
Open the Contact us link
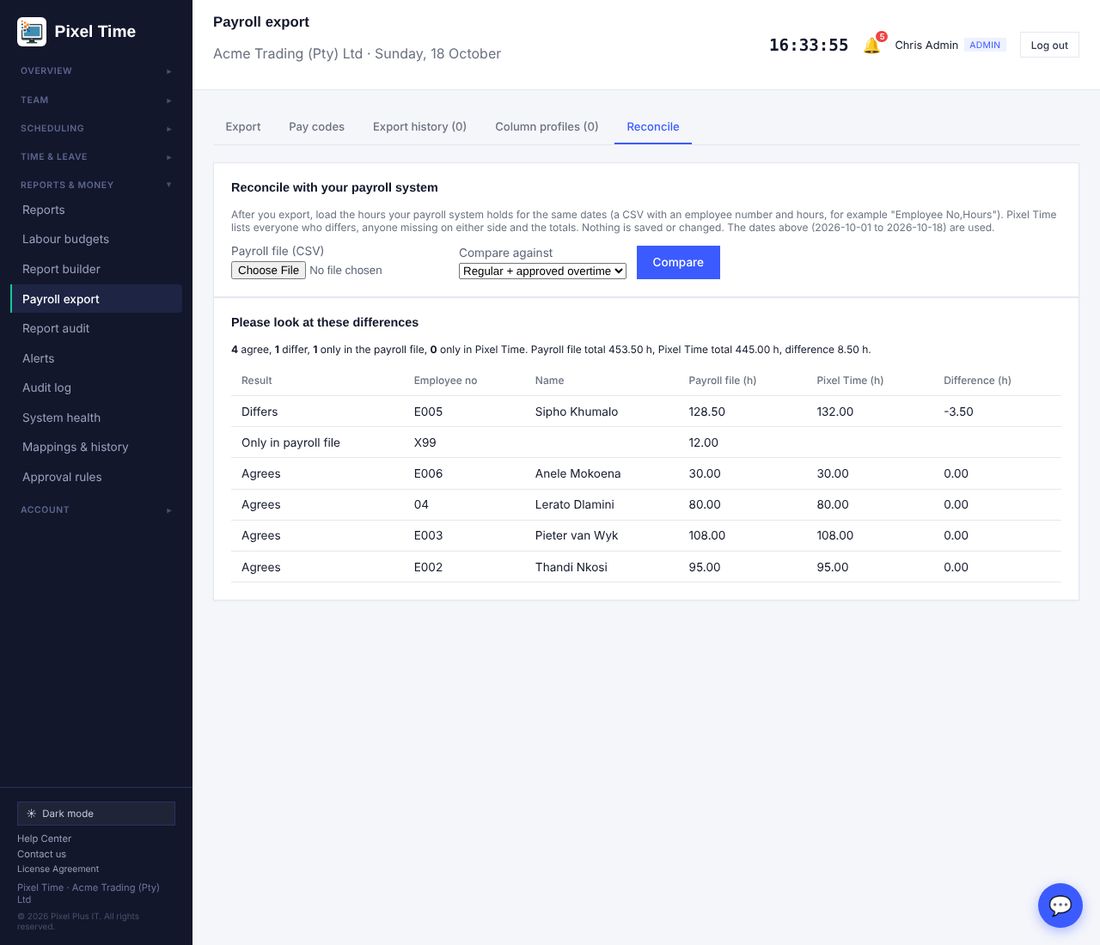(x=41, y=854)
